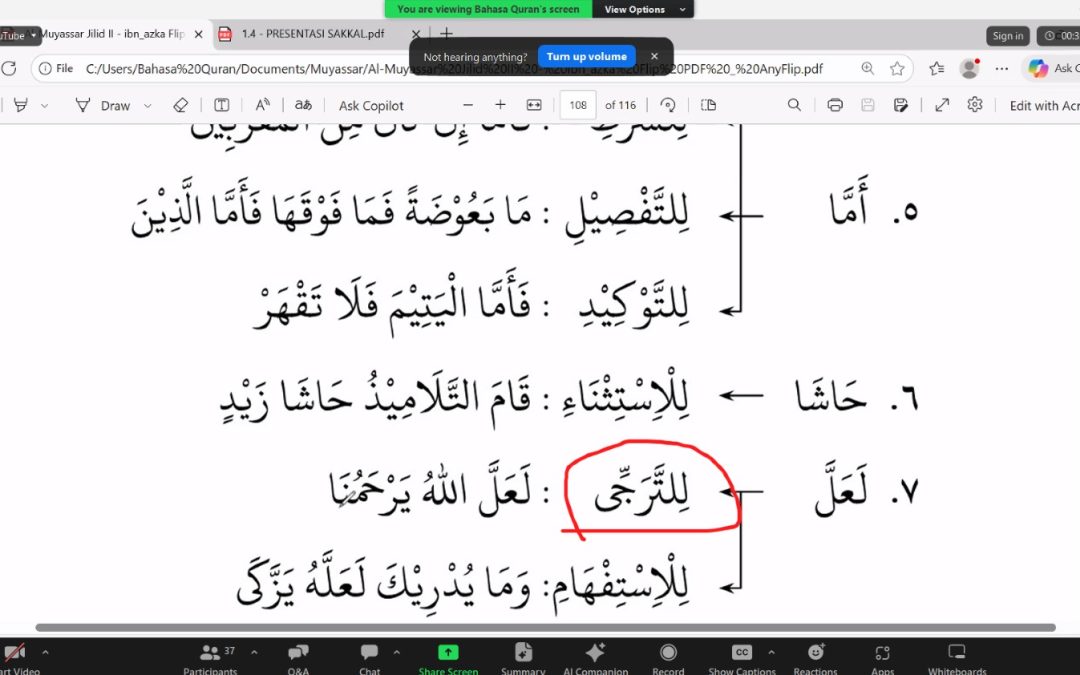The width and height of the screenshot is (1080, 675).
Task: Open the Translate tool
Action: click(x=303, y=105)
